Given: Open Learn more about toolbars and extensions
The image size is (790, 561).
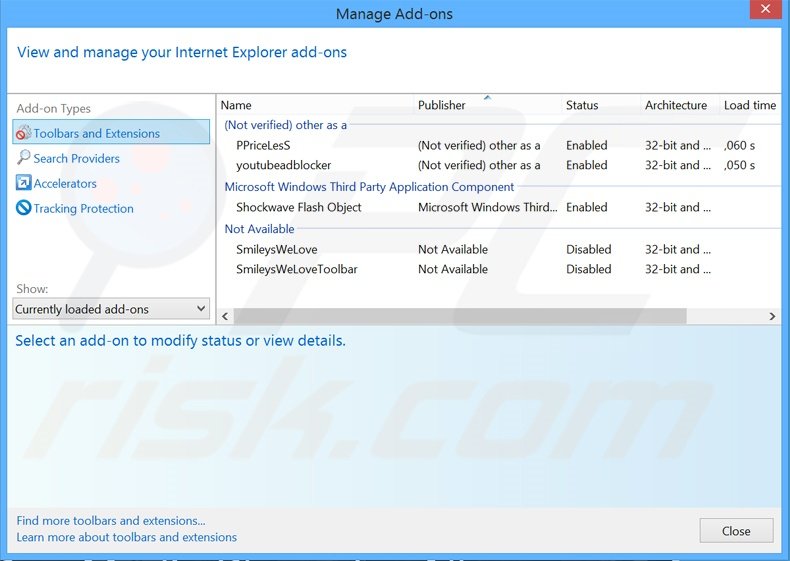Looking at the screenshot, I should pos(126,537).
